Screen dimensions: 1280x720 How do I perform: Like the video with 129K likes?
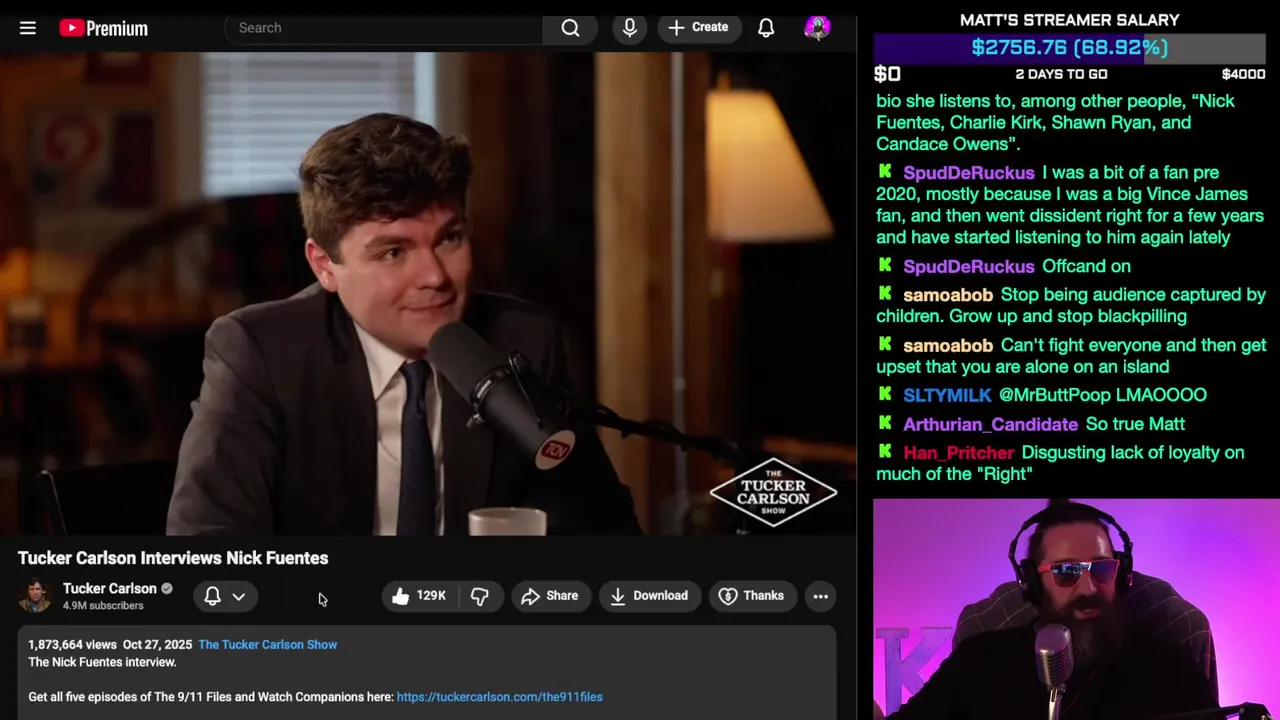tap(420, 596)
